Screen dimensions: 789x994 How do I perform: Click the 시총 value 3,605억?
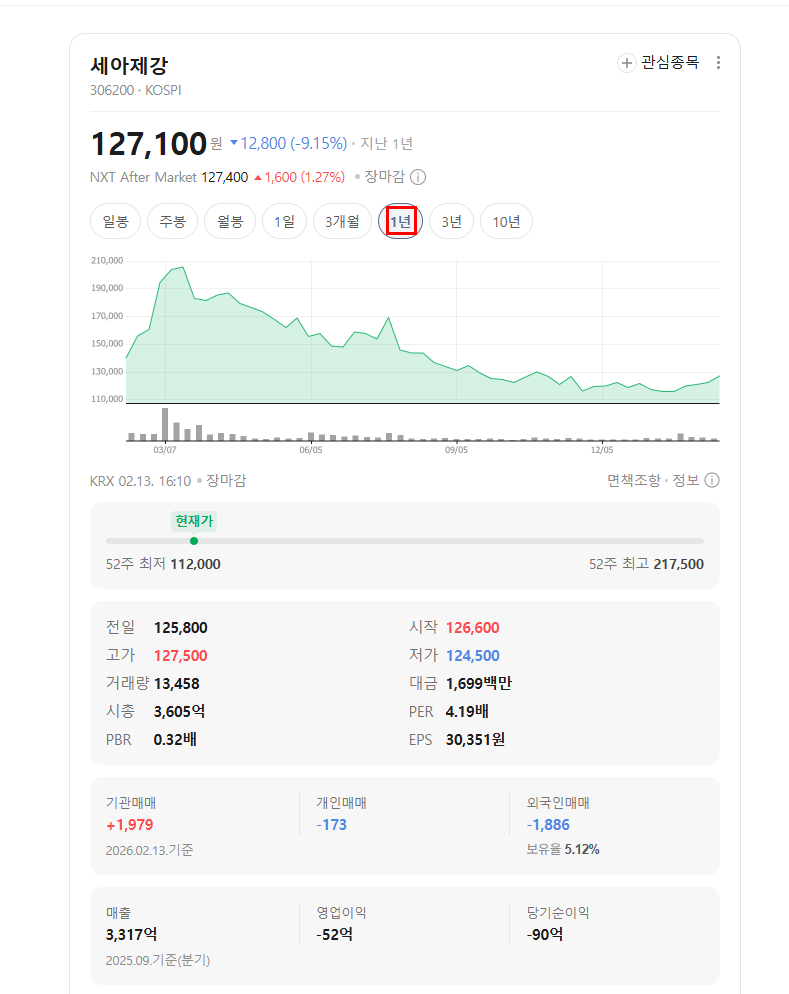pyautogui.click(x=179, y=712)
